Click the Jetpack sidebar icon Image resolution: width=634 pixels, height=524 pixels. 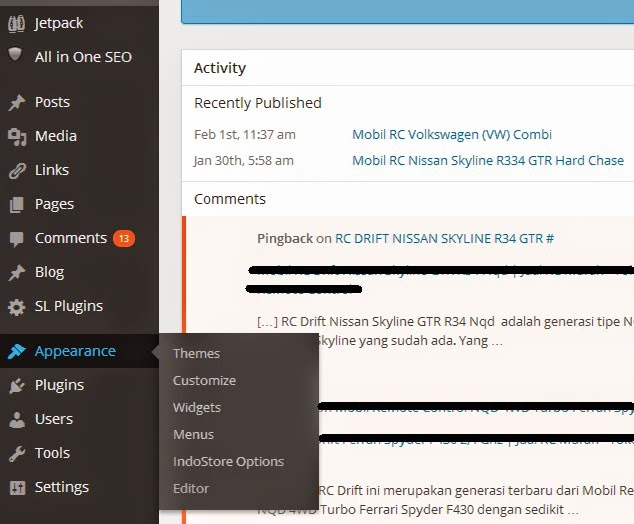(17, 23)
